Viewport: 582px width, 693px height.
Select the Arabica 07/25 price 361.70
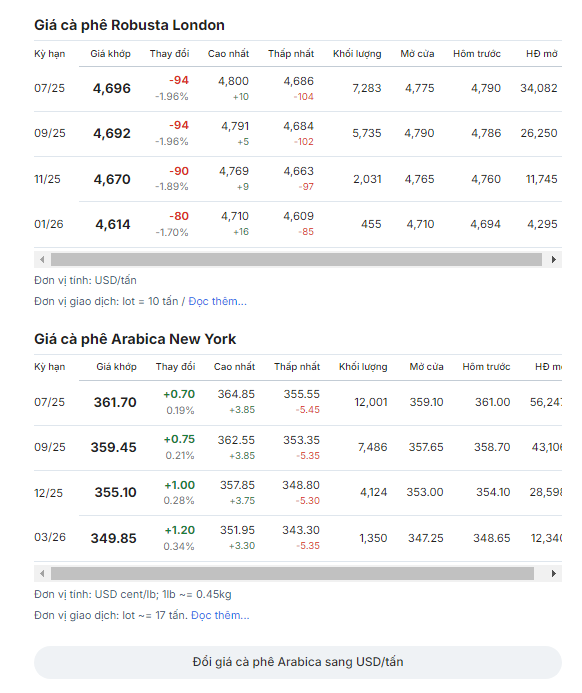[x=115, y=403]
